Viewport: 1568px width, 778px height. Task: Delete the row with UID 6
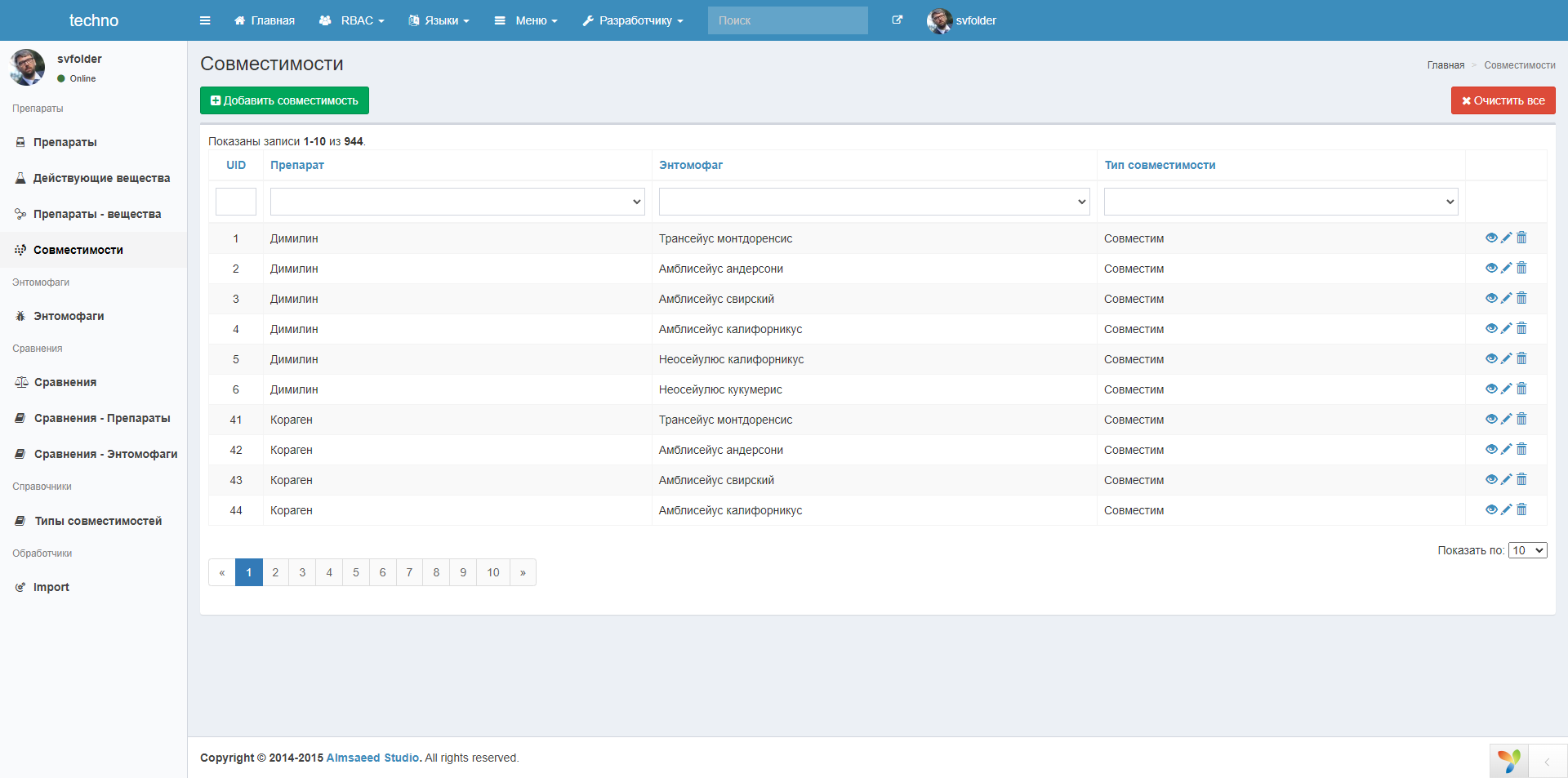1521,389
